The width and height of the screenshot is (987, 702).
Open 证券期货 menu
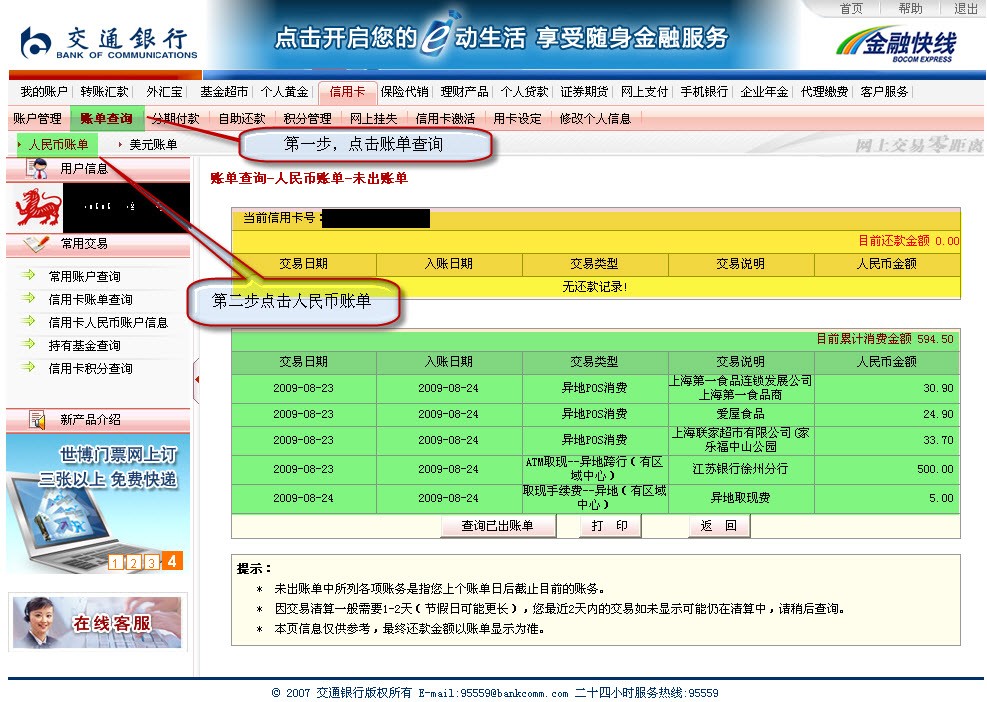(x=584, y=92)
